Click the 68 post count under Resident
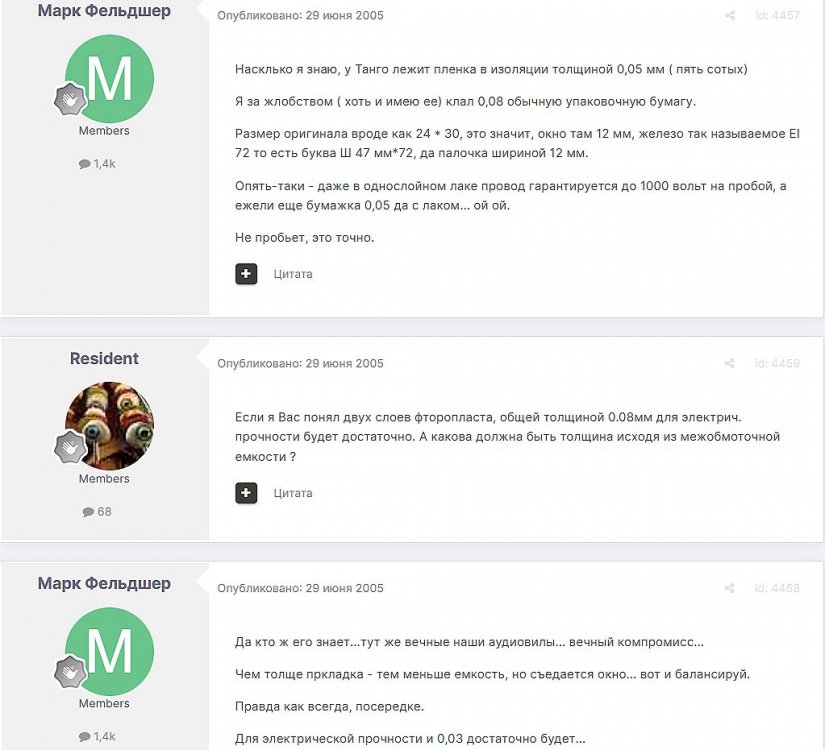The height and width of the screenshot is (750, 825). tap(97, 512)
